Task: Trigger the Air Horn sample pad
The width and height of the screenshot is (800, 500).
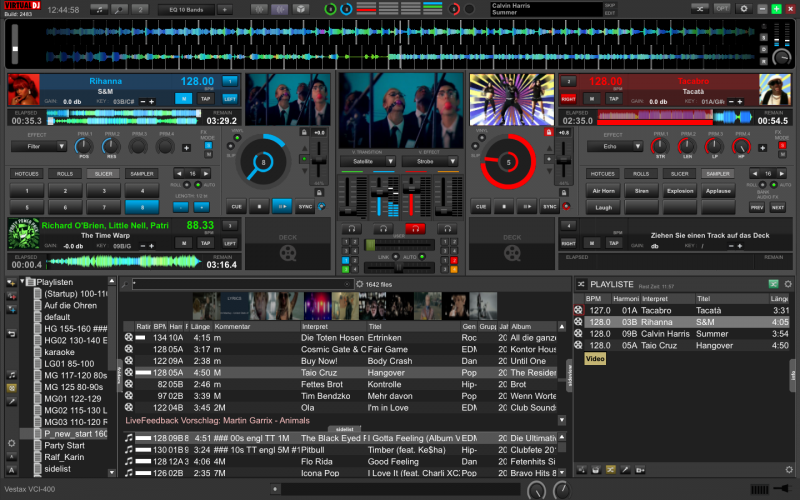Action: click(x=604, y=190)
